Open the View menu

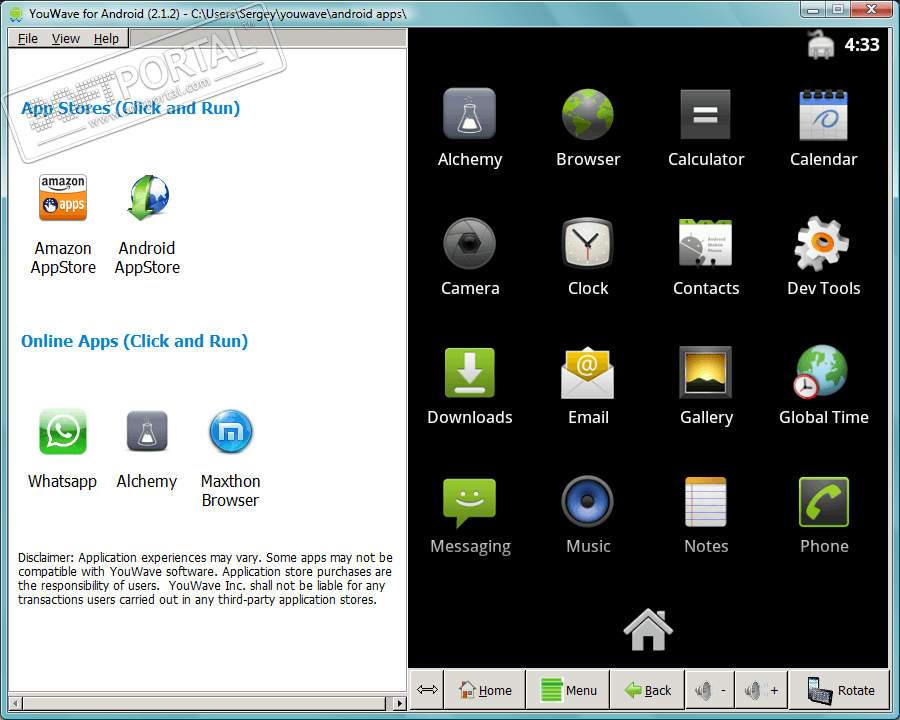(65, 38)
